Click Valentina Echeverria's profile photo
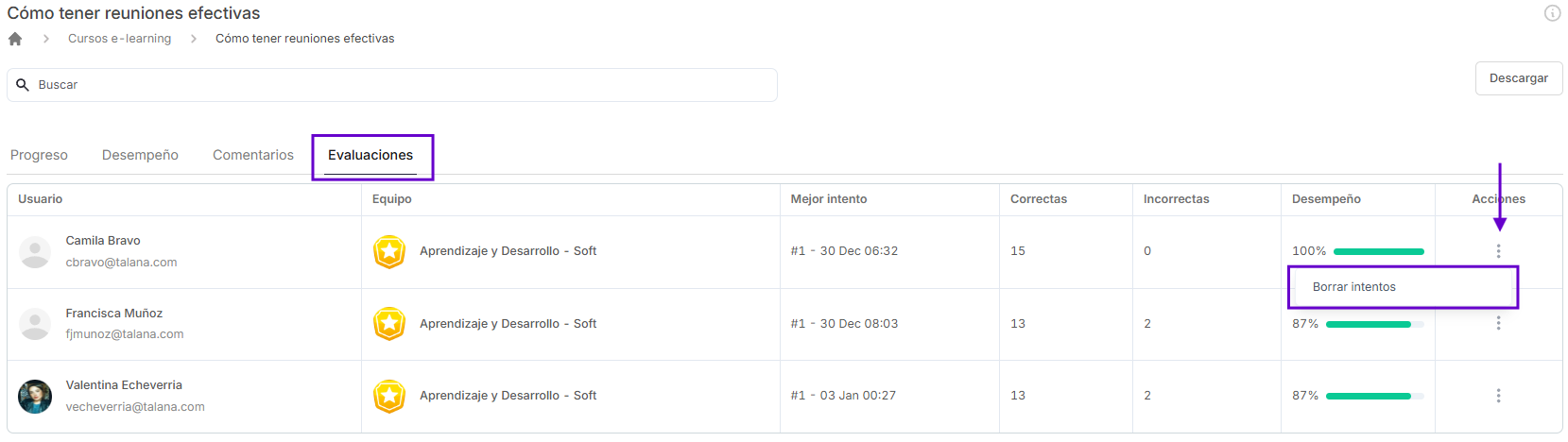The height and width of the screenshot is (442, 1568). tap(35, 397)
